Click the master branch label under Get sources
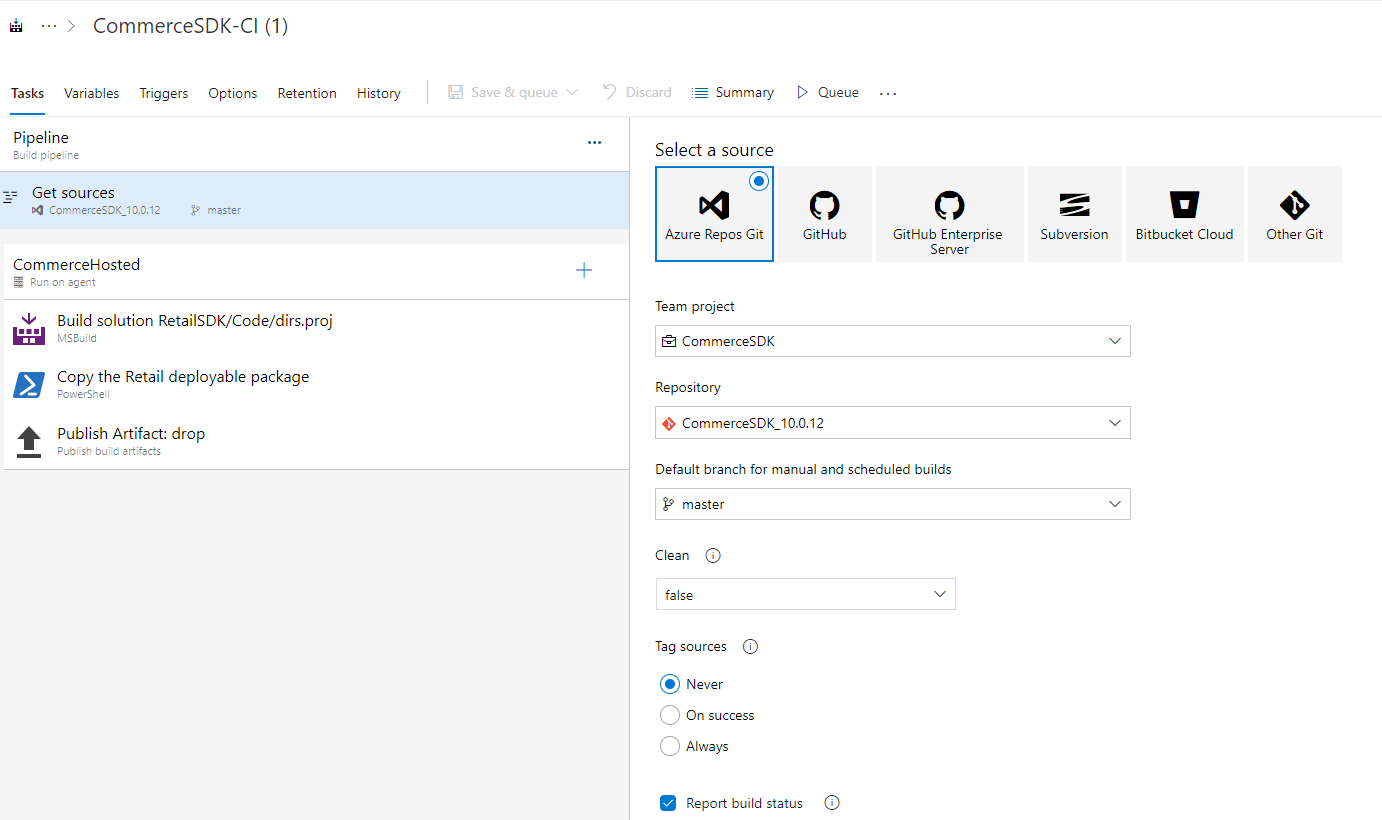Image resolution: width=1382 pixels, height=820 pixels. (x=224, y=210)
